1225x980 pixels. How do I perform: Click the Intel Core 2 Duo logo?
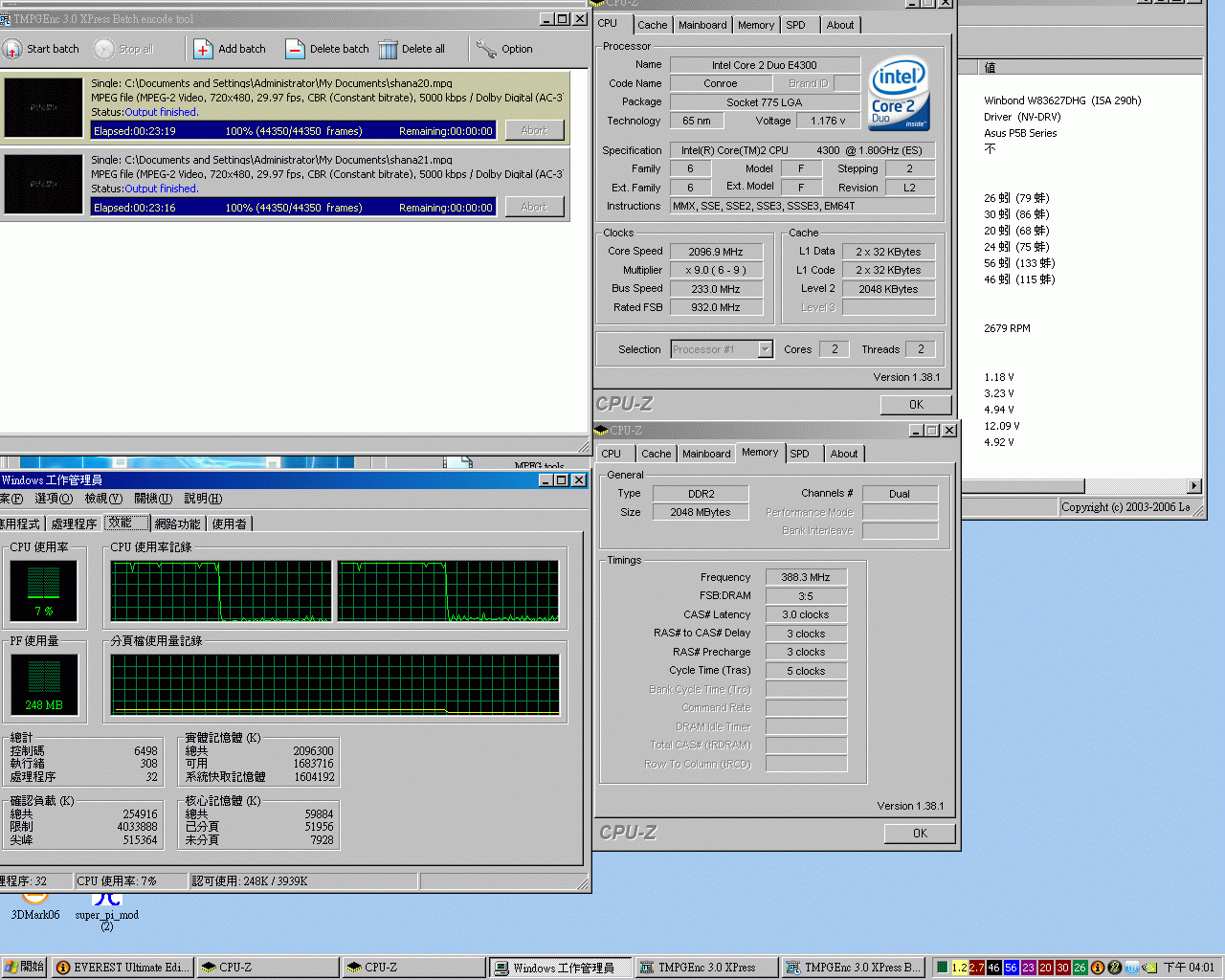point(899,94)
